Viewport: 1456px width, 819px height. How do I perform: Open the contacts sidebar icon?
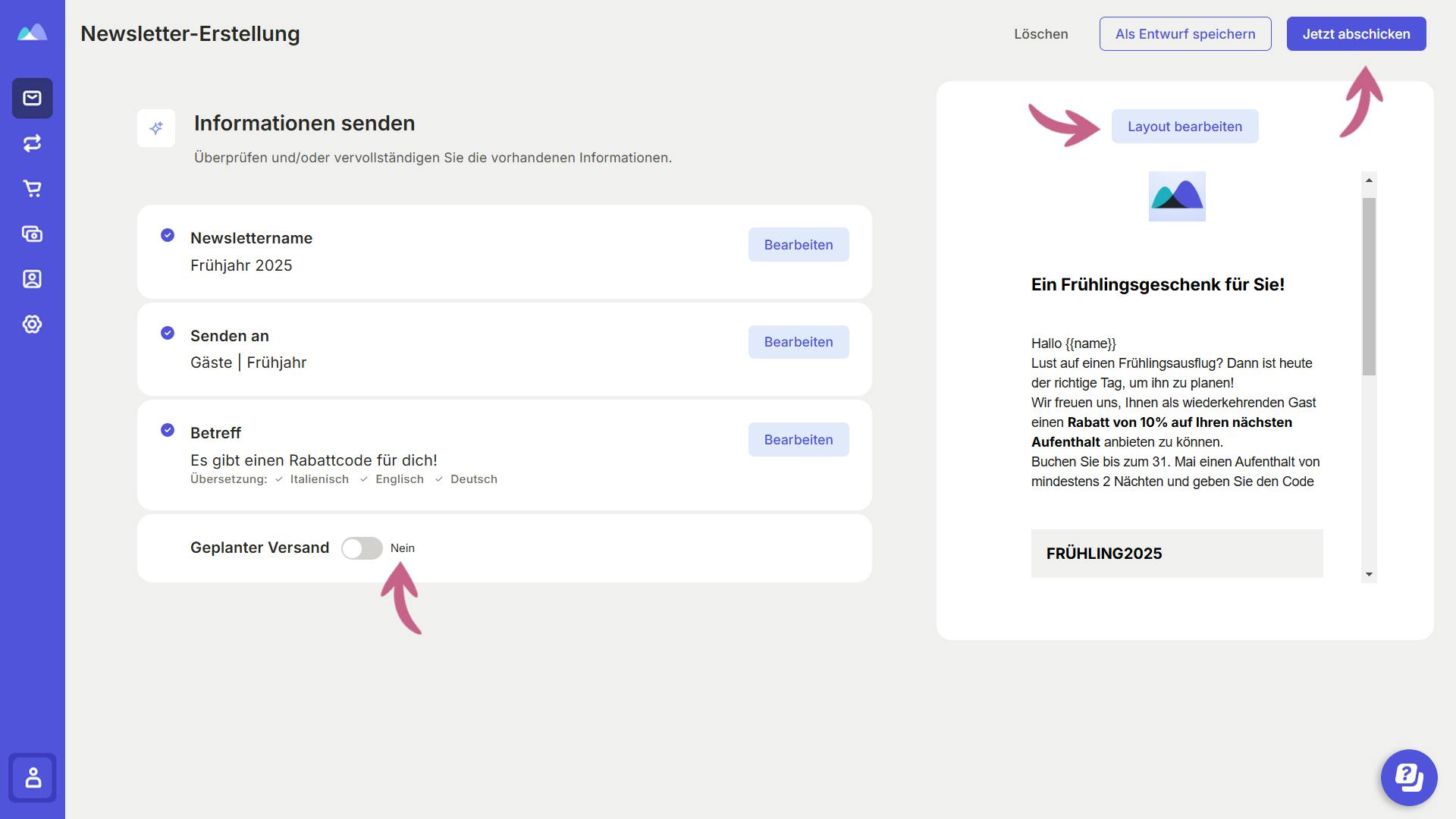click(32, 279)
